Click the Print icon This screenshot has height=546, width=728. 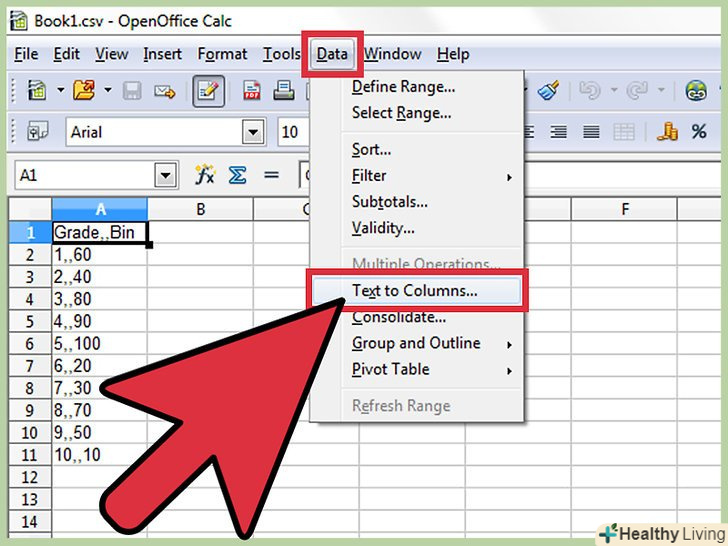(283, 91)
